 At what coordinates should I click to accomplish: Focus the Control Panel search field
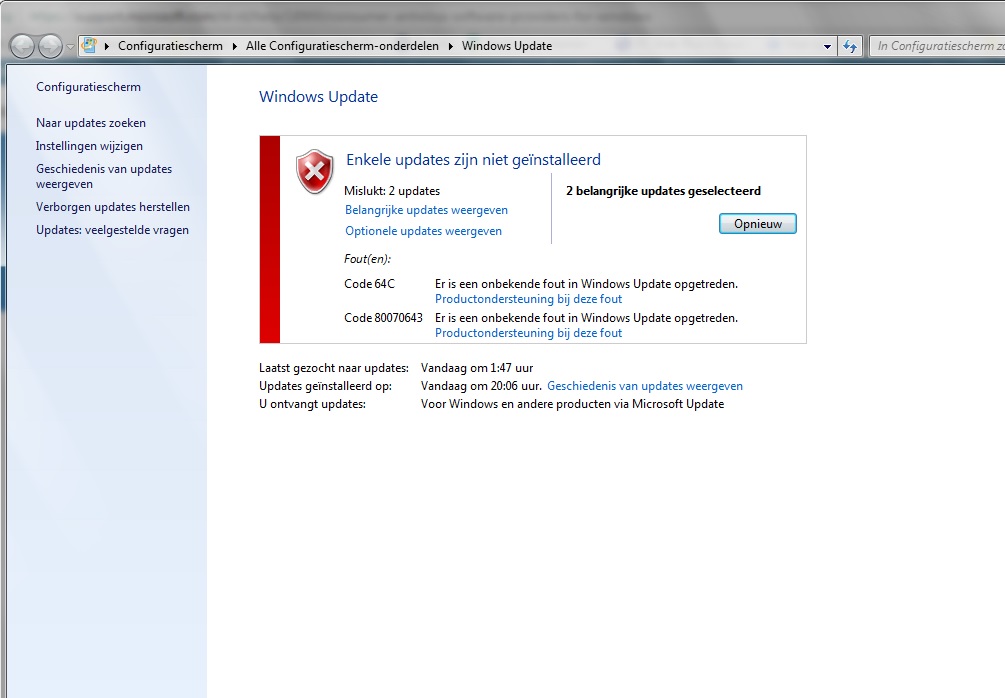(937, 46)
